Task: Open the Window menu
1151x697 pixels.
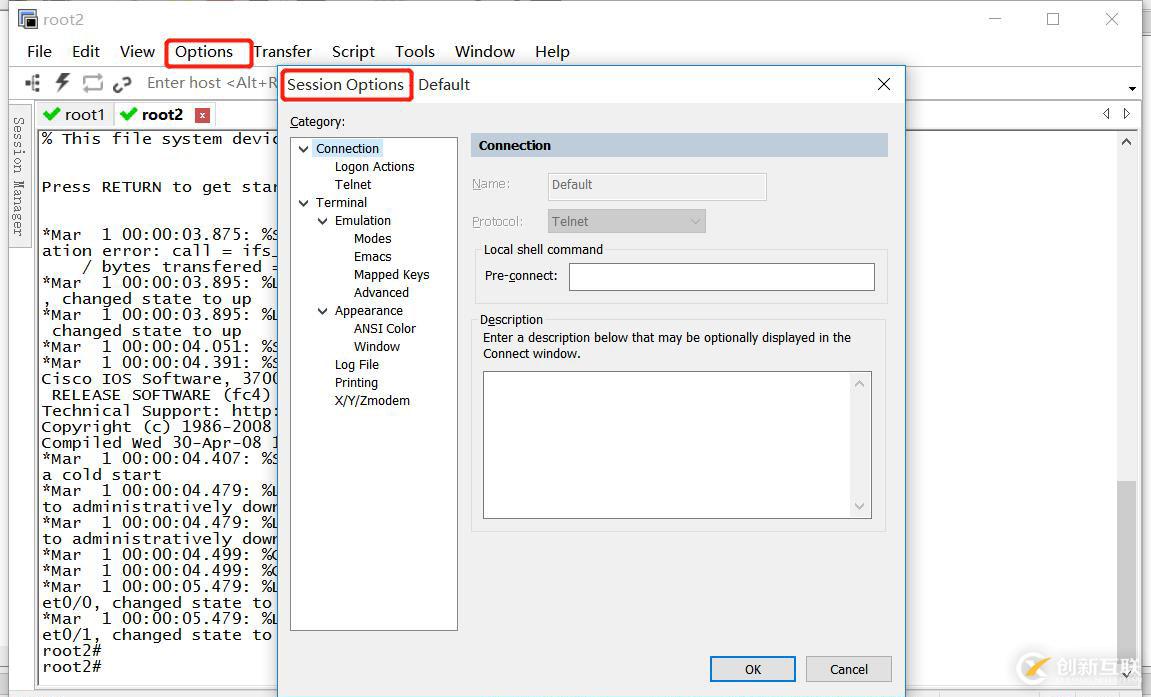Action: coord(484,51)
